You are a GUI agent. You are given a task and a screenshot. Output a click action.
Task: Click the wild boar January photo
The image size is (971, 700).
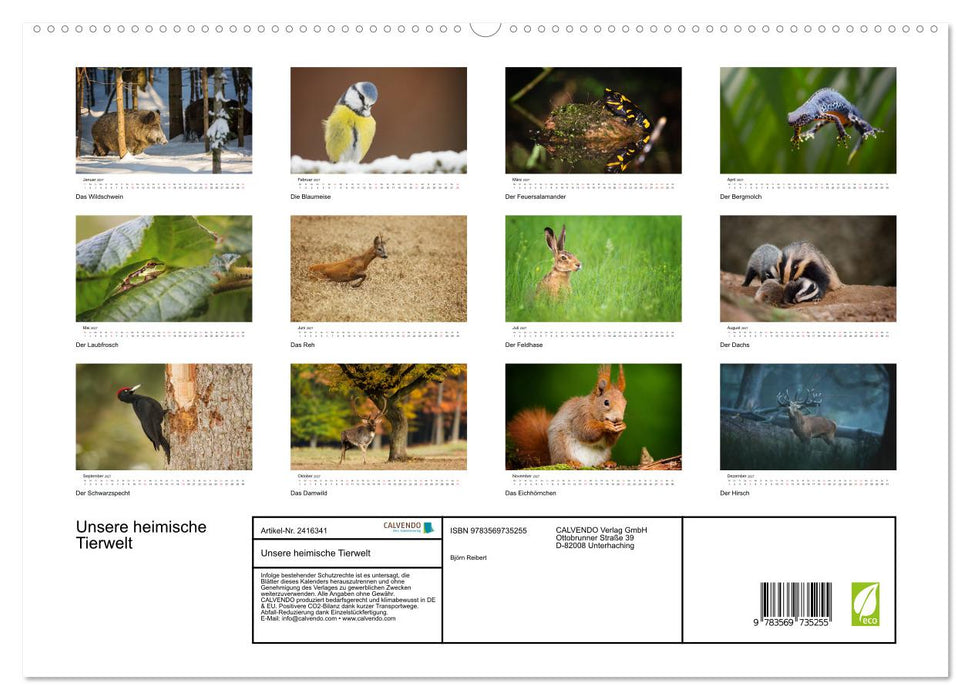pyautogui.click(x=164, y=120)
